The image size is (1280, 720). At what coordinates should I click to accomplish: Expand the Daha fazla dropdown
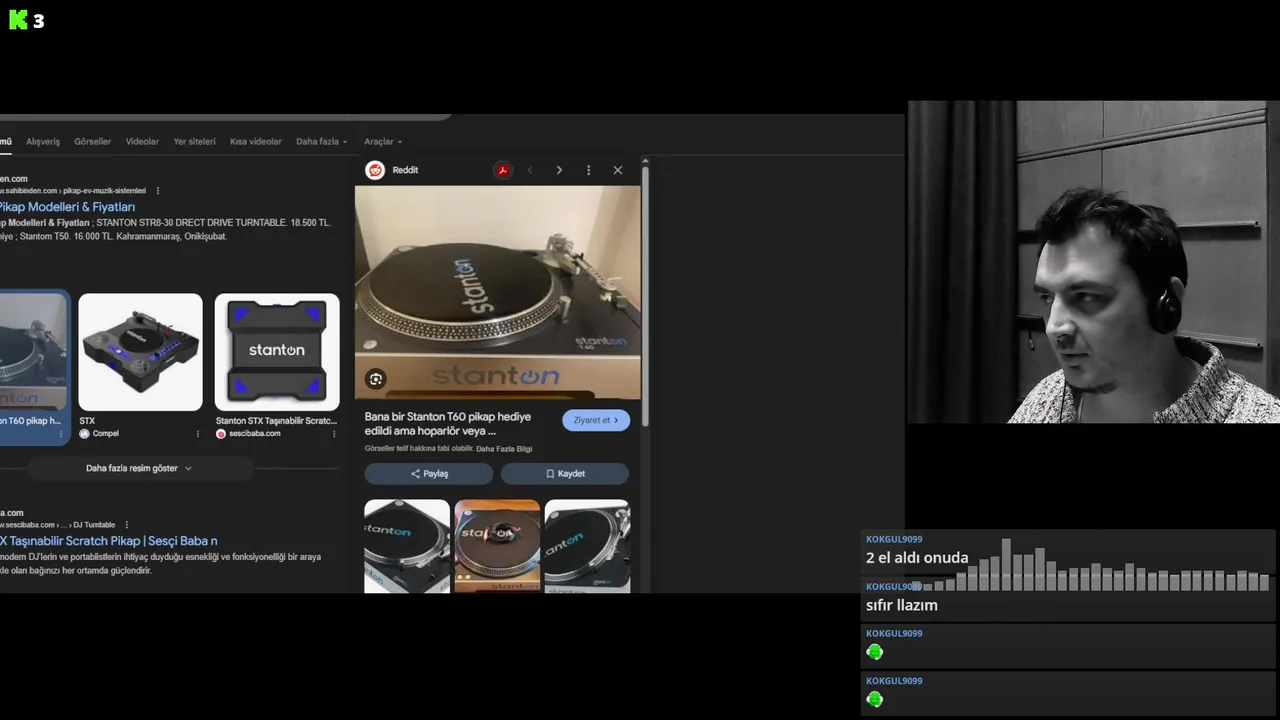pos(321,142)
